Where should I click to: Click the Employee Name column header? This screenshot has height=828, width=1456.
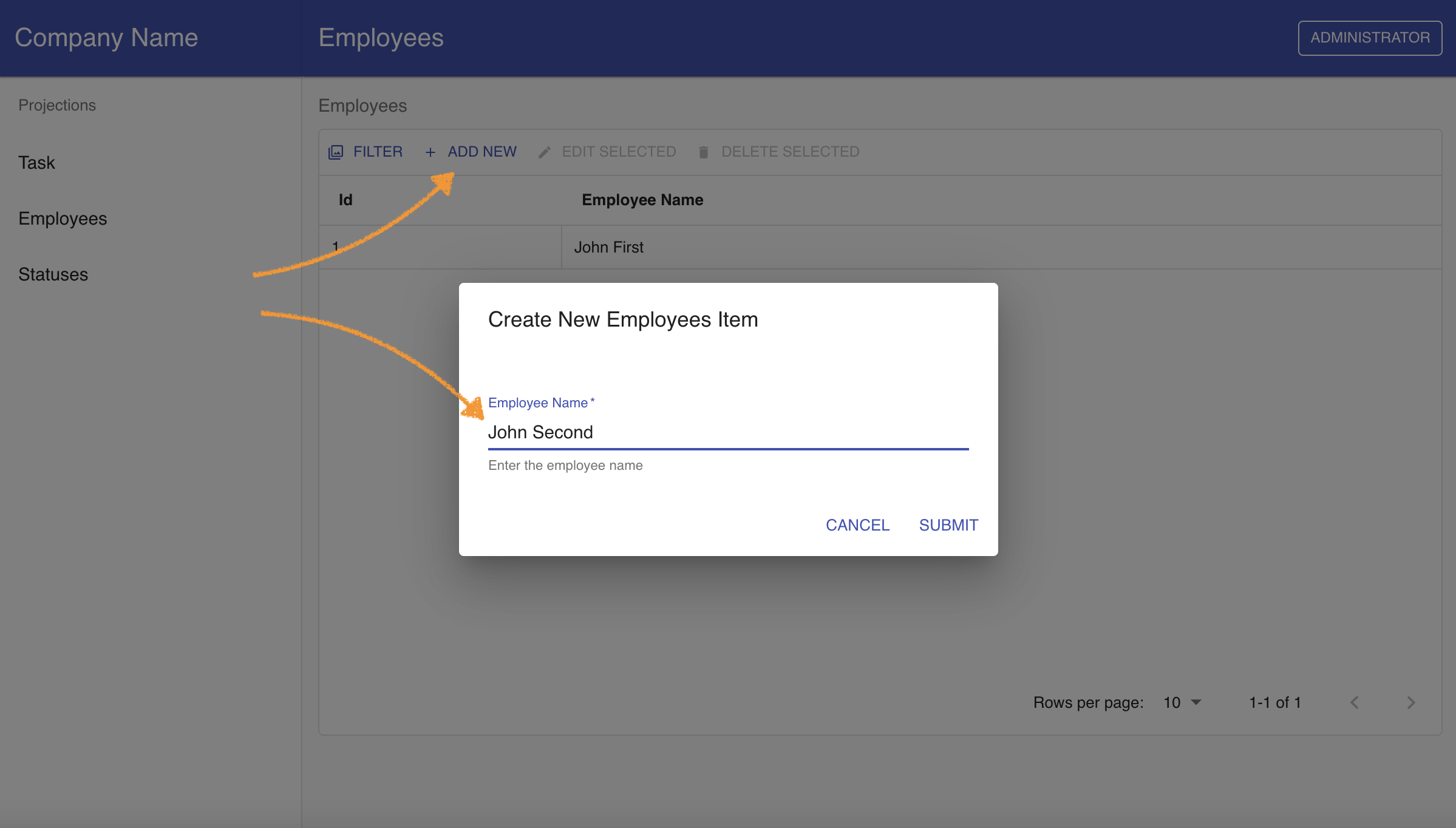[x=642, y=199]
